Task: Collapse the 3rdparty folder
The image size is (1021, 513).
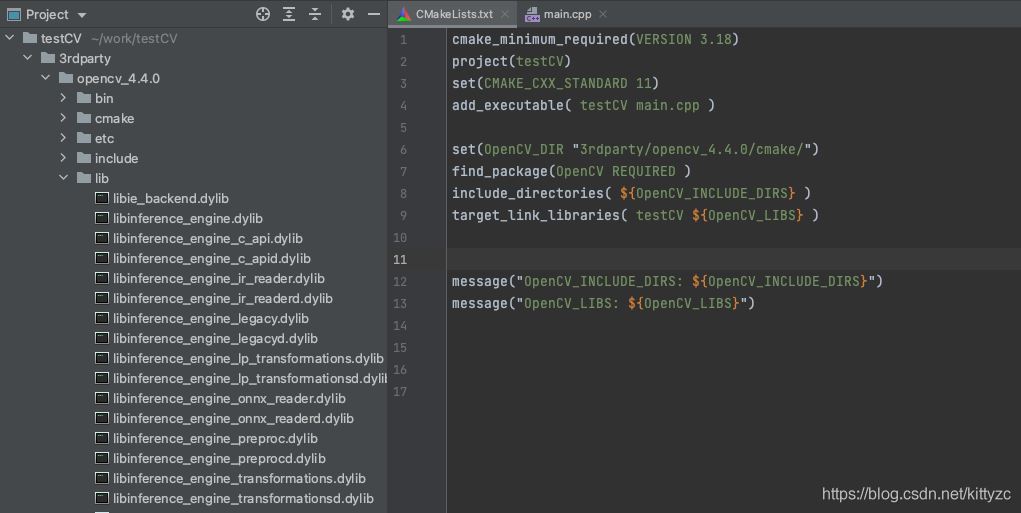Action: coord(27,58)
